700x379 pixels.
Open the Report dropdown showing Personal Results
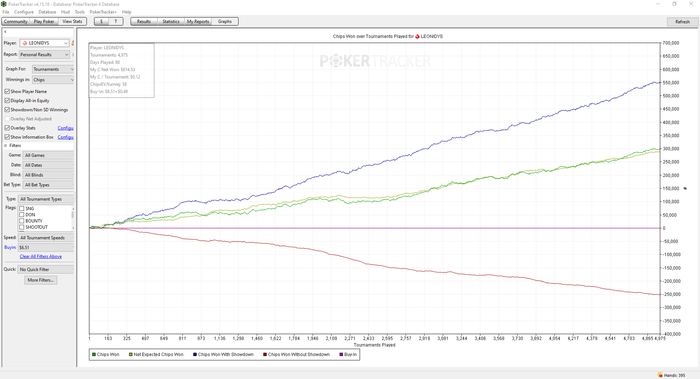[x=44, y=54]
